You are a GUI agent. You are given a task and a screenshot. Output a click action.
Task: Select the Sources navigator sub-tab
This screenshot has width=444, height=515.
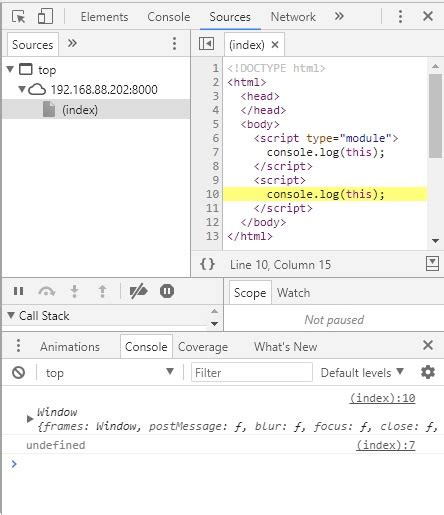click(33, 44)
